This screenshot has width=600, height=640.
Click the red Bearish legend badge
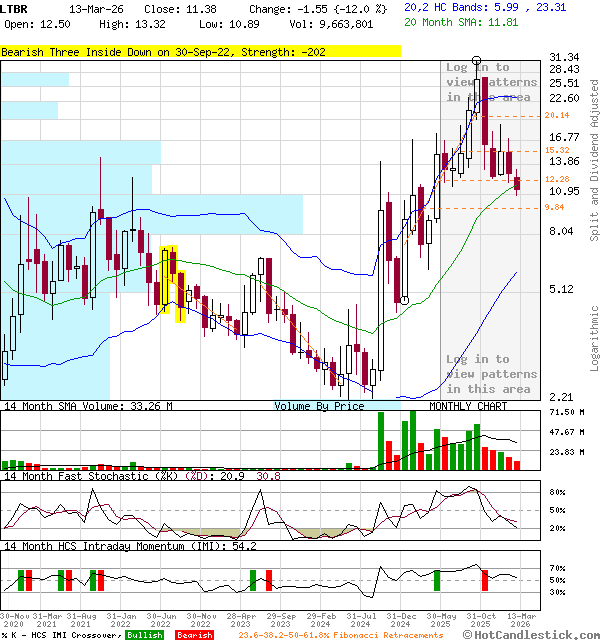(x=194, y=635)
